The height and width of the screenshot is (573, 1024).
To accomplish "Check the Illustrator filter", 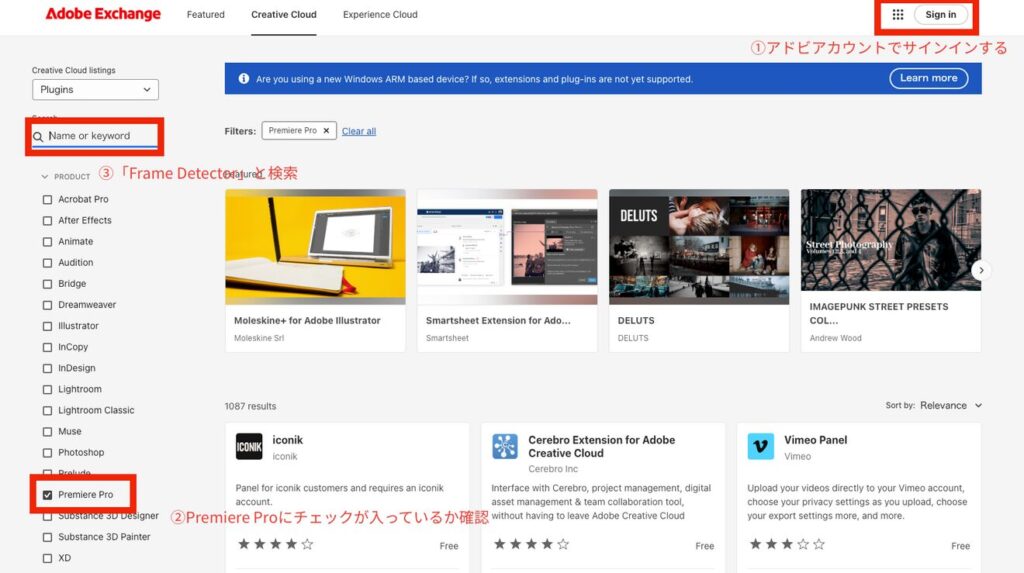I will [47, 326].
